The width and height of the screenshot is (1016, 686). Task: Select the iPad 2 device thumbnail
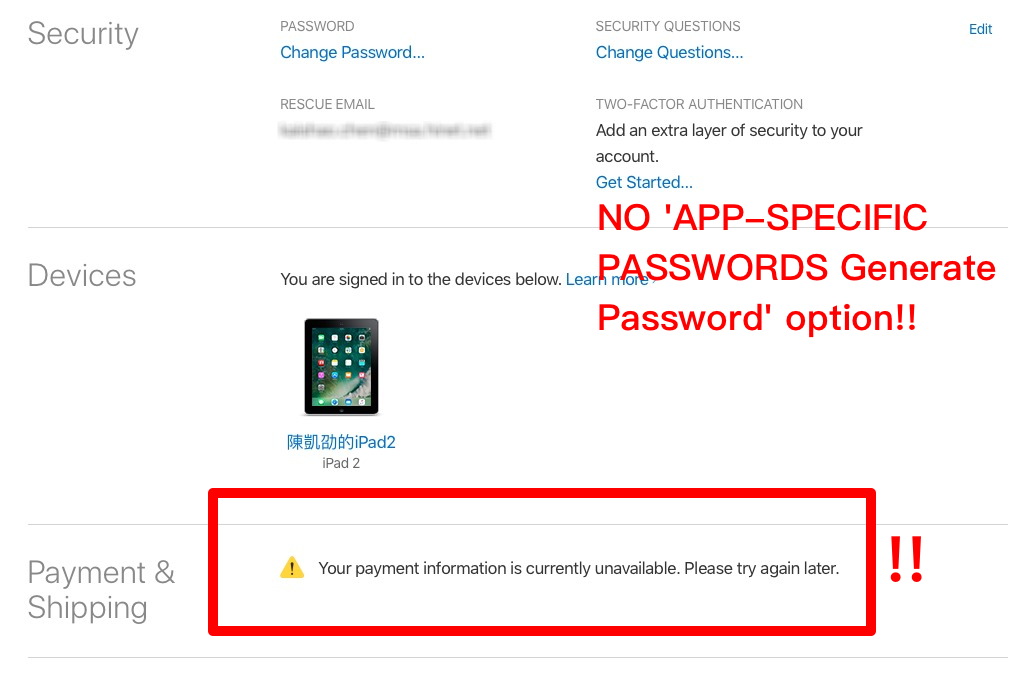click(x=341, y=367)
